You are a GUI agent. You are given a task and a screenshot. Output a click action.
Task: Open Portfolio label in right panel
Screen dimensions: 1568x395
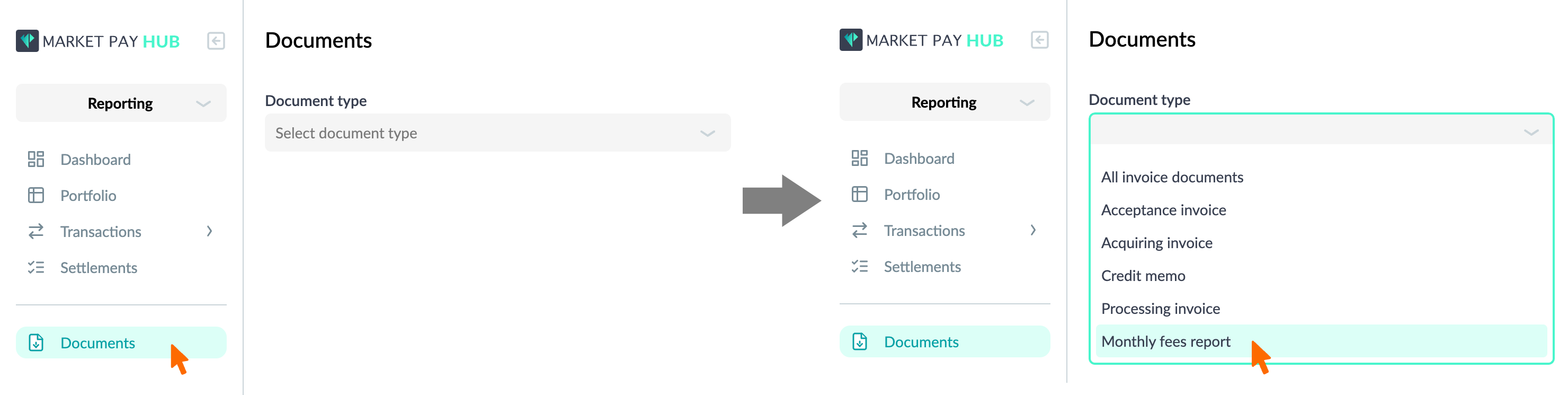[x=912, y=195]
